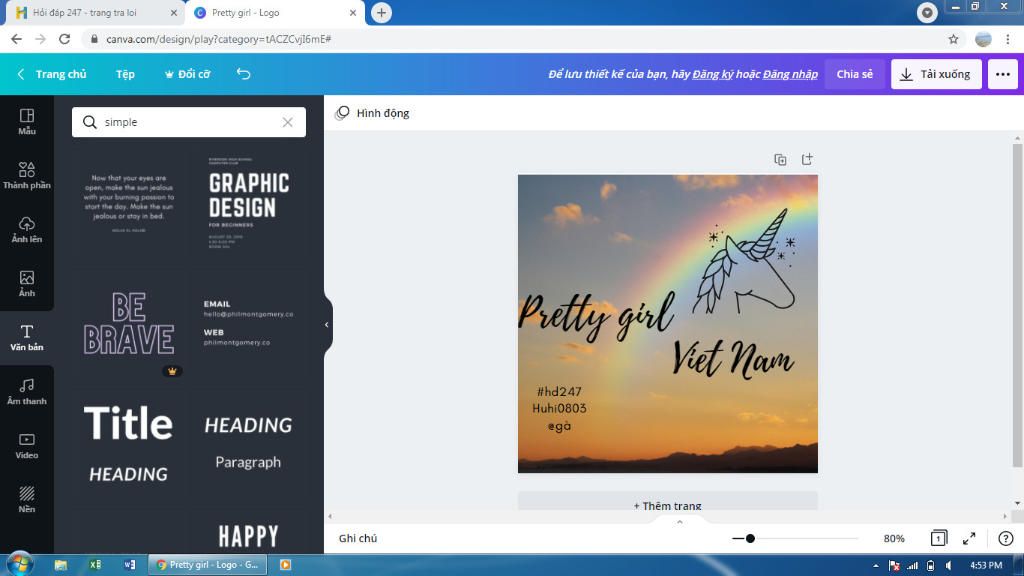
Task: Open the 80% zoom level dropdown
Action: coord(894,539)
